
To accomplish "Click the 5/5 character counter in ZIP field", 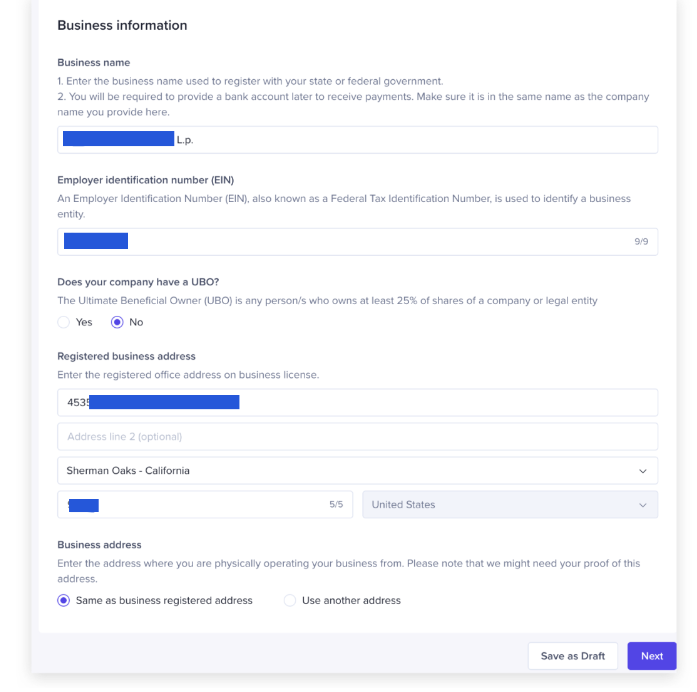I will (336, 505).
